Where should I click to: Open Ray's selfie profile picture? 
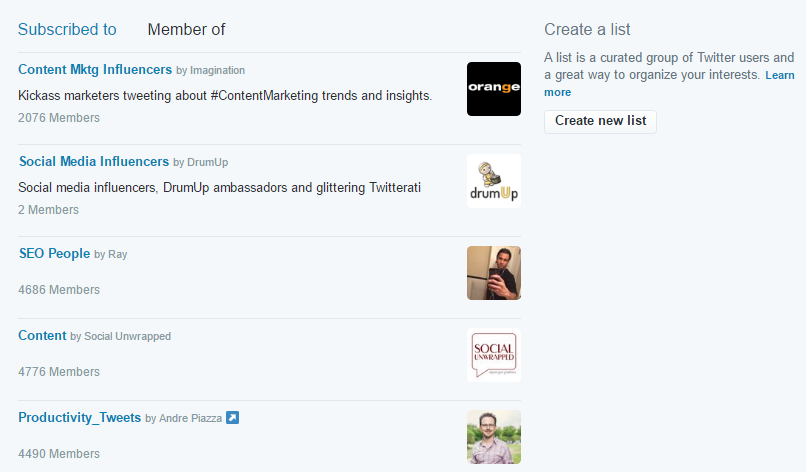tap(493, 273)
